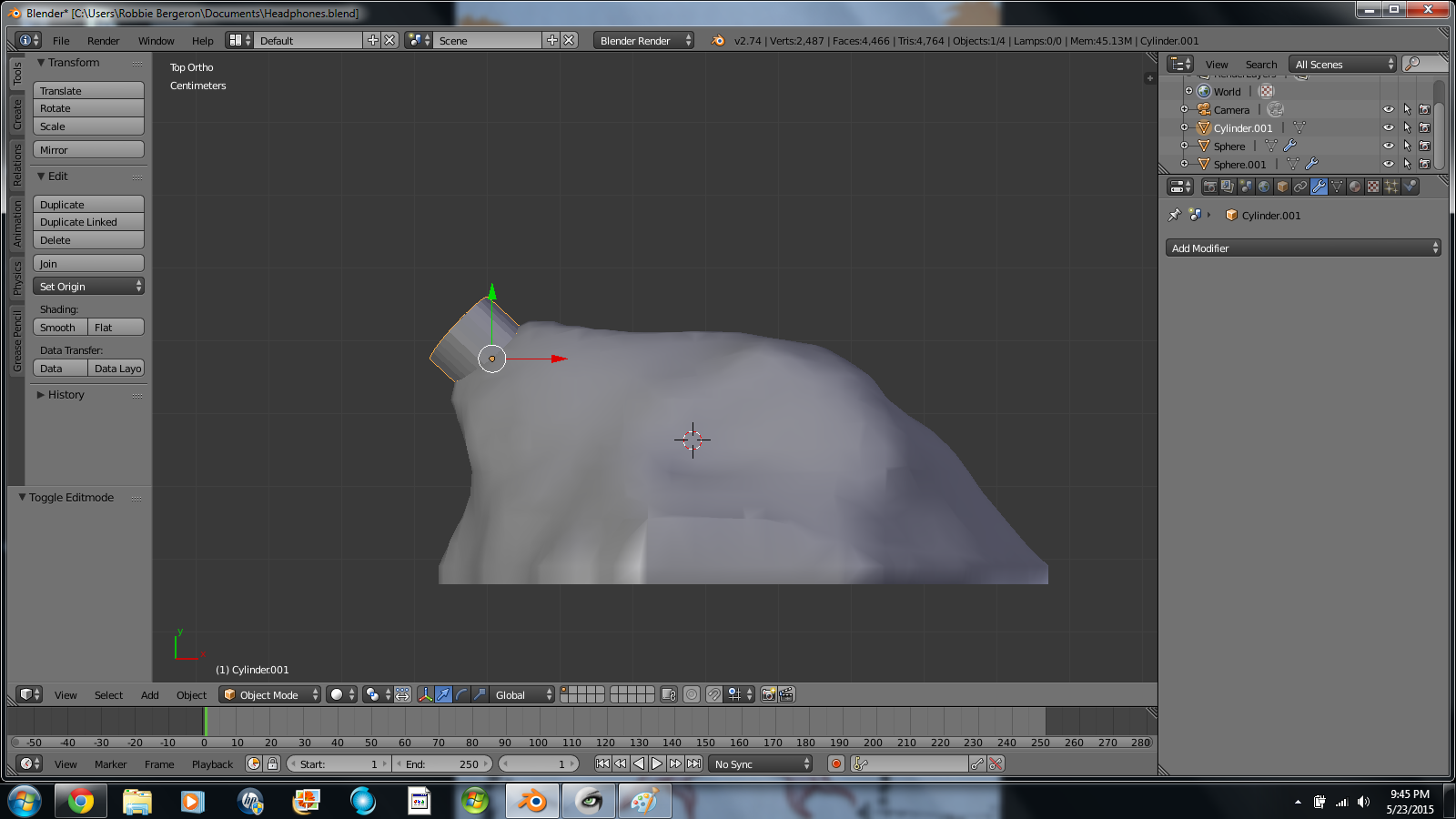The height and width of the screenshot is (819, 1456).
Task: Click the Join button
Action: (88, 263)
